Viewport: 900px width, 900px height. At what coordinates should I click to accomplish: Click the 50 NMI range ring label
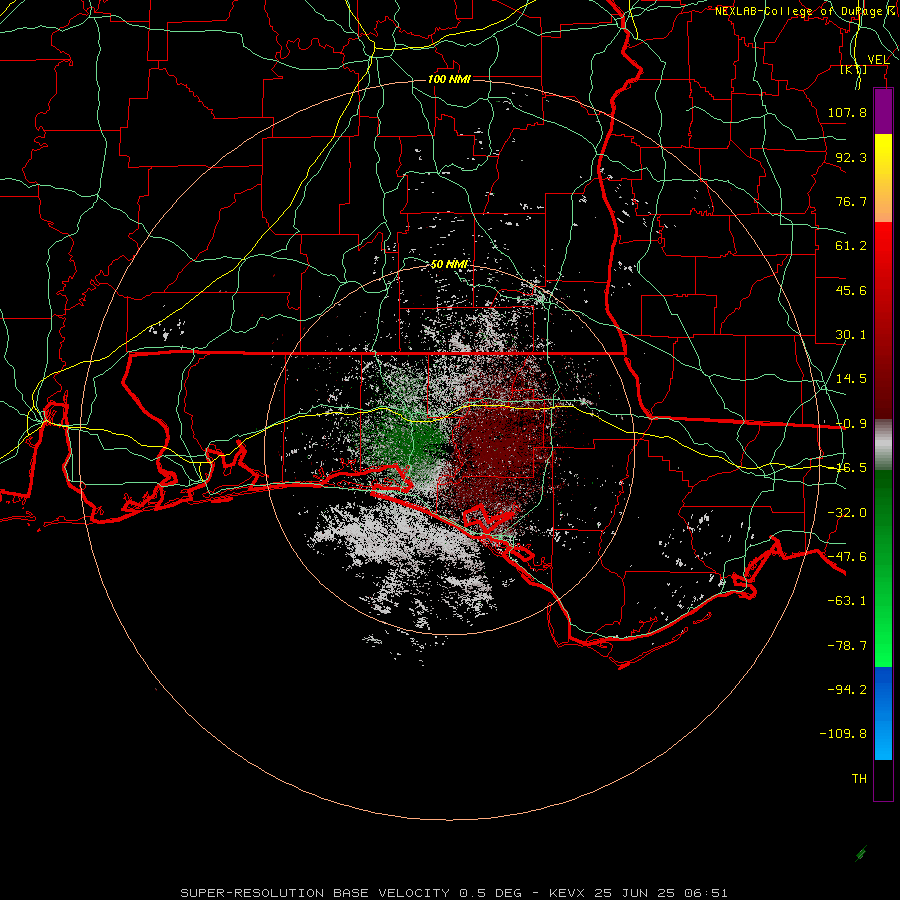point(449,265)
